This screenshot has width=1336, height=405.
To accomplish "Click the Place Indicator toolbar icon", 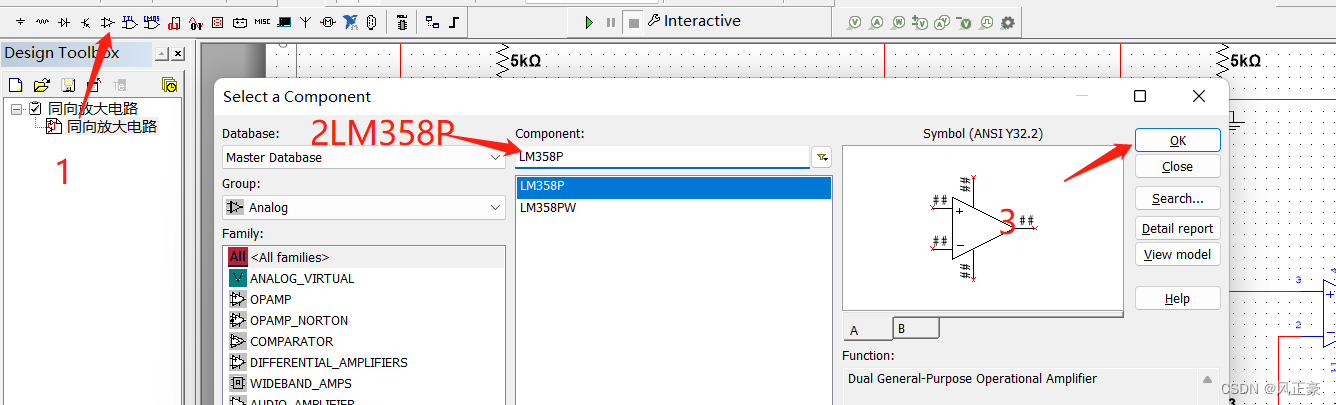I will pos(217,22).
